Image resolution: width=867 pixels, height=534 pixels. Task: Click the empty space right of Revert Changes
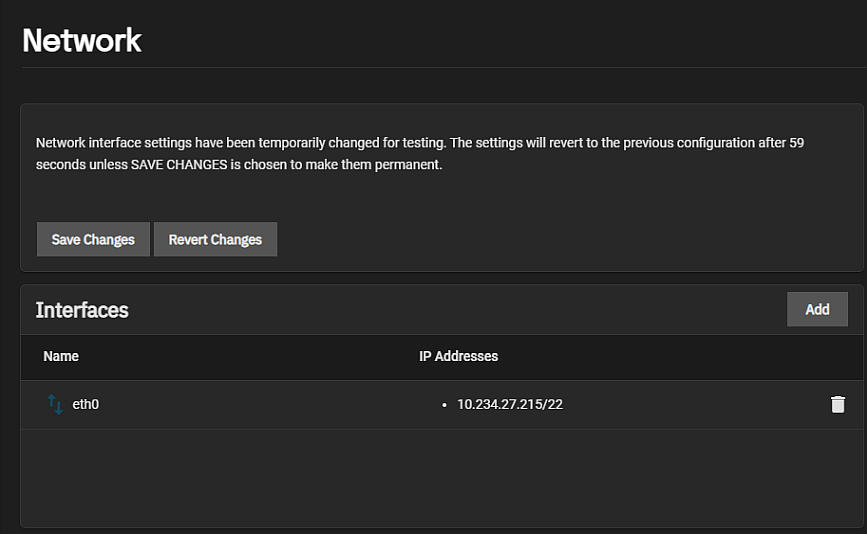(x=560, y=240)
